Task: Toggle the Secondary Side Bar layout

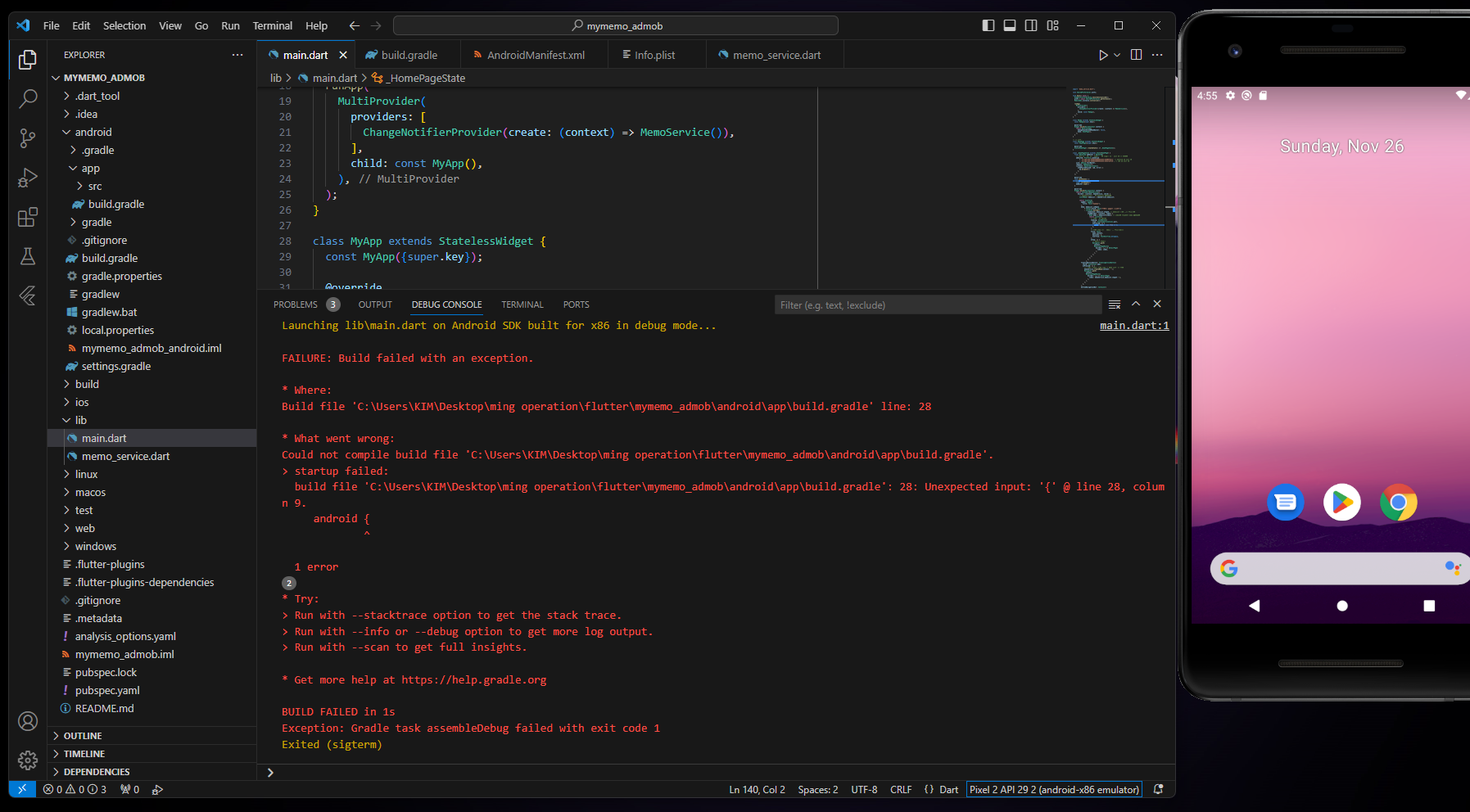Action: click(1031, 25)
